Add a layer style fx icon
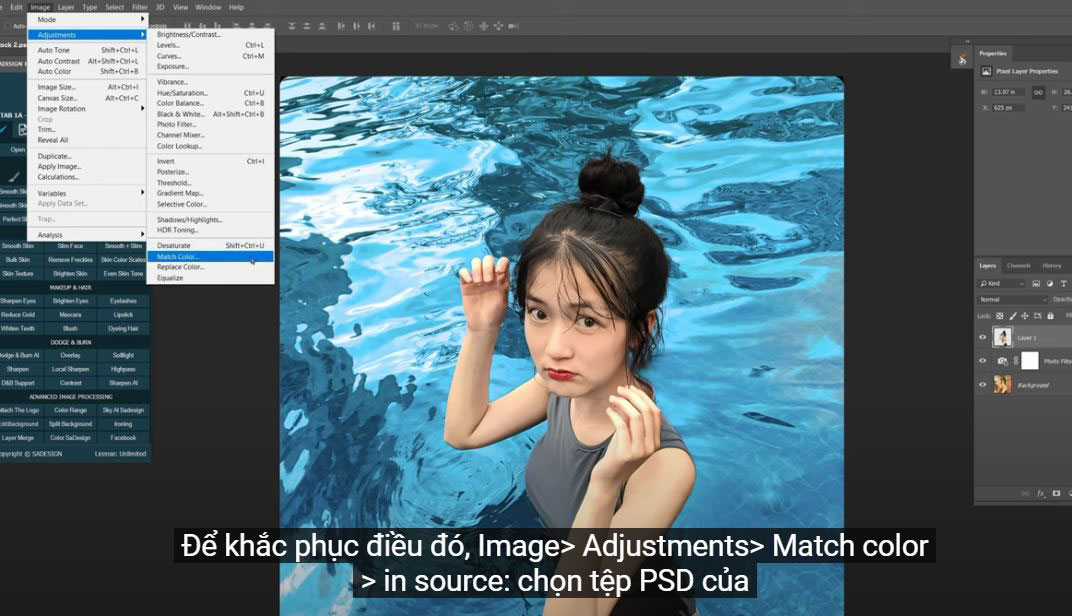This screenshot has width=1072, height=616. (1041, 493)
